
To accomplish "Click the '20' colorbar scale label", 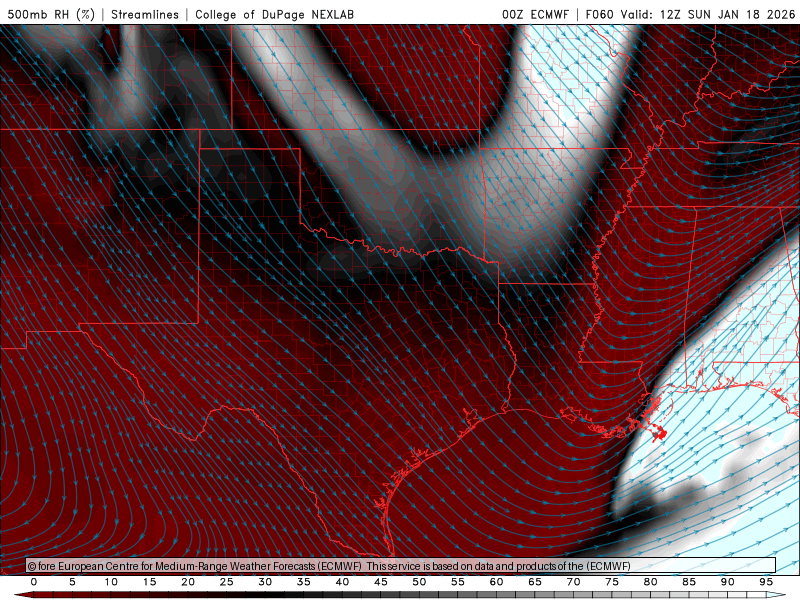I will (x=188, y=582).
